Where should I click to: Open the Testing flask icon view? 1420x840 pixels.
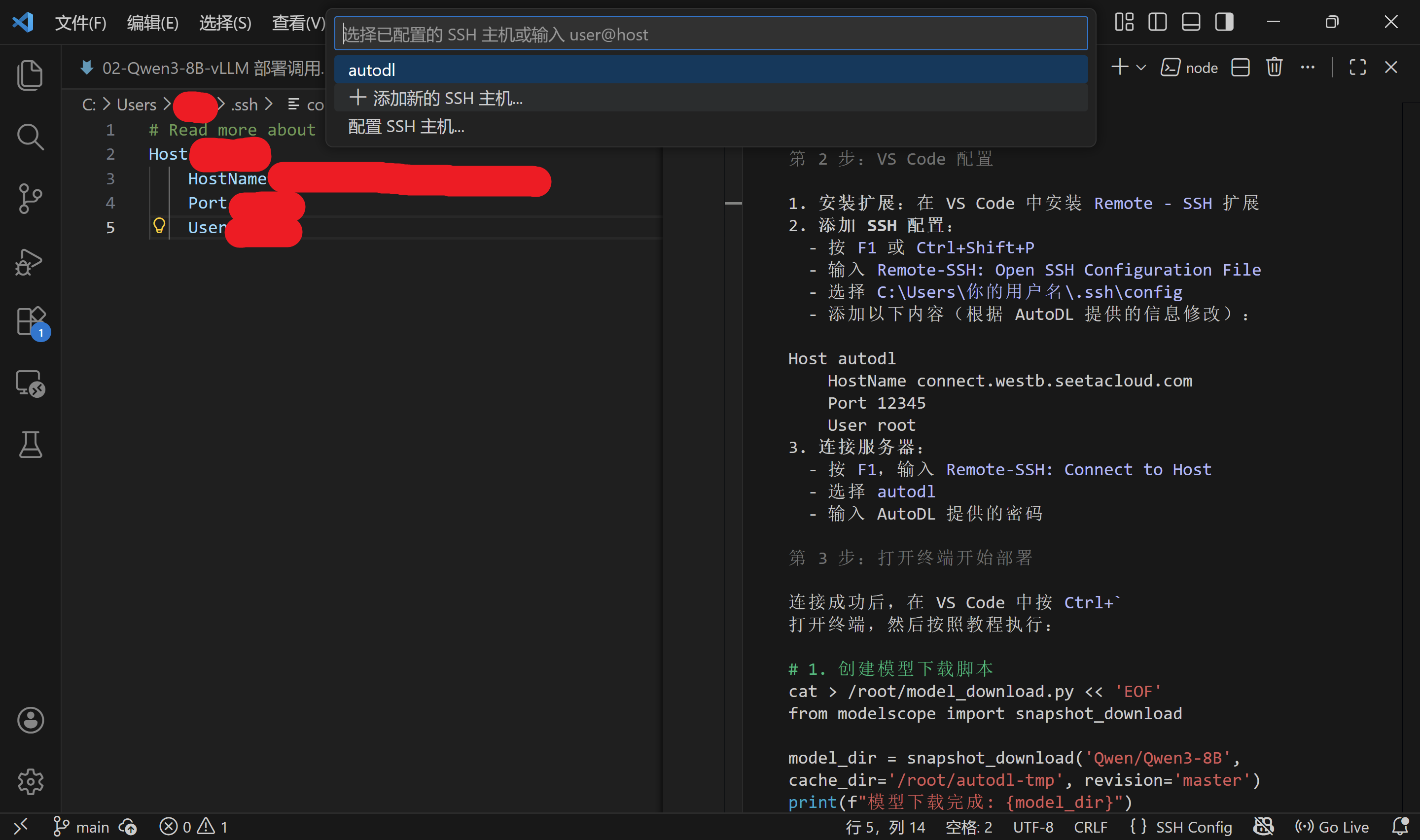[x=30, y=445]
